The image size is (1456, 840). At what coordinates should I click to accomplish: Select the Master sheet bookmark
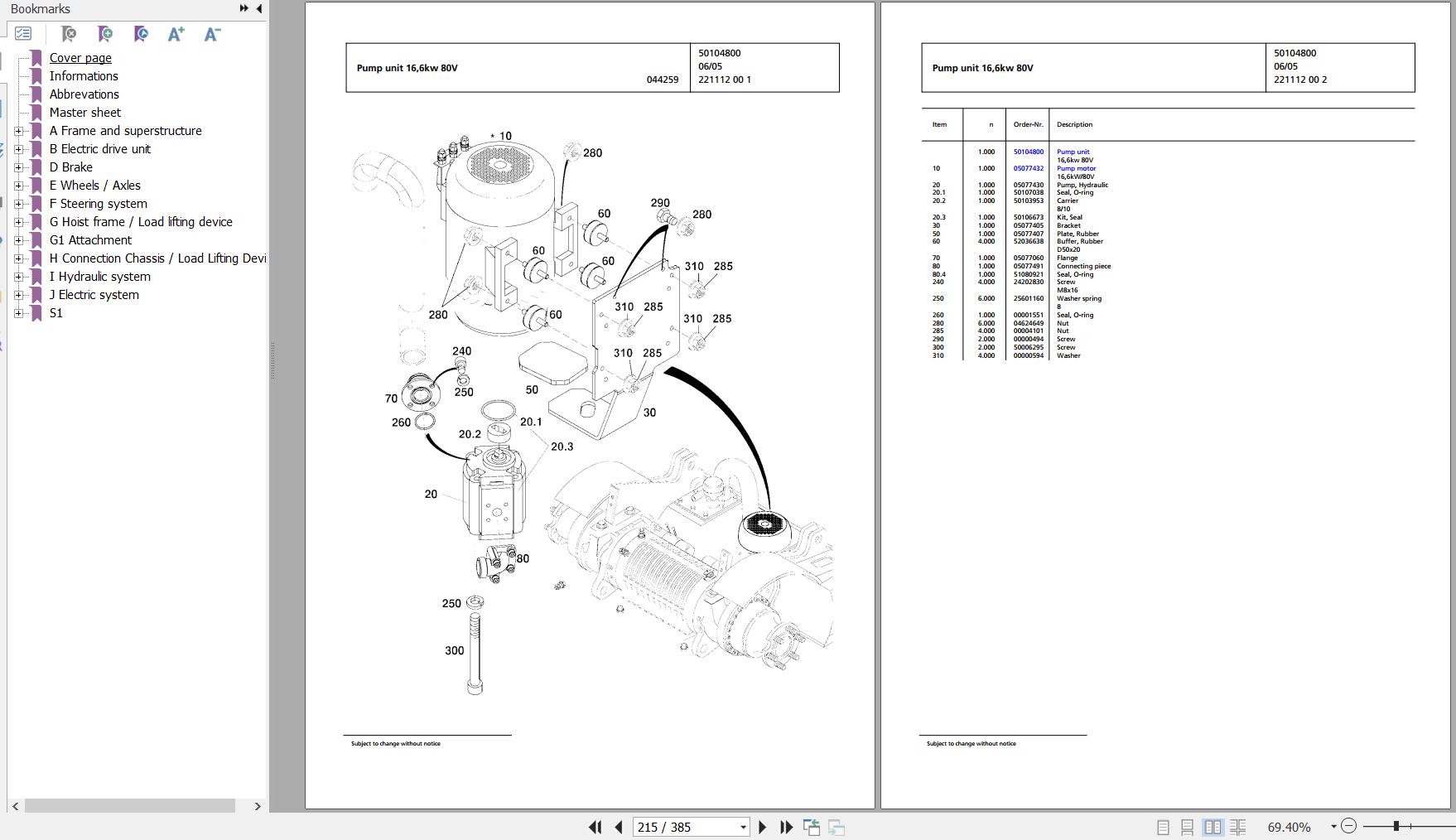coord(84,113)
